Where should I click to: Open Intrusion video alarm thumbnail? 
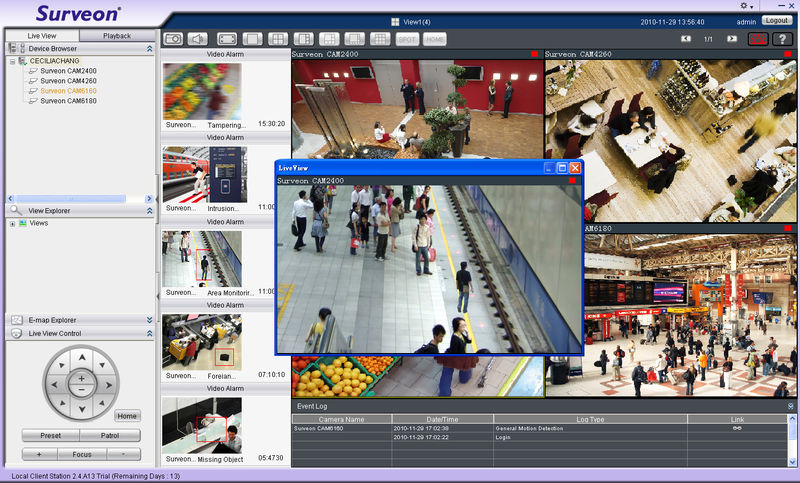[205, 174]
